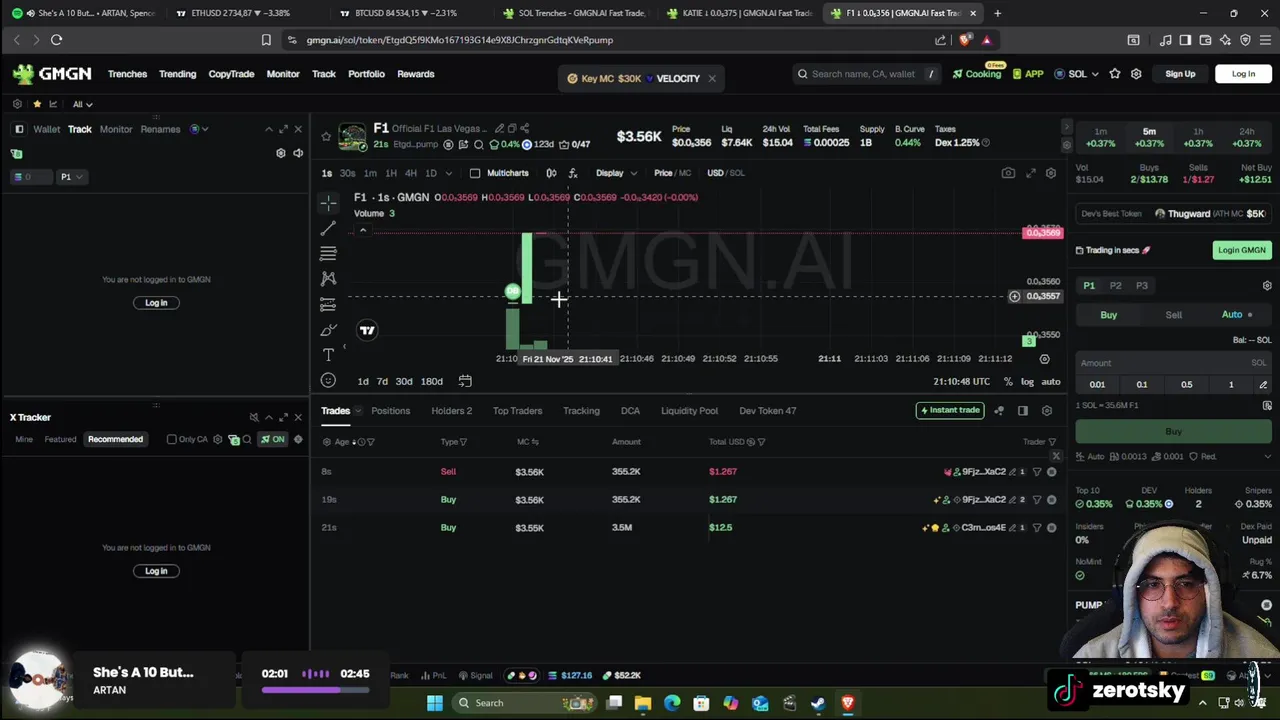Image resolution: width=1280 pixels, height=720 pixels.
Task: Switch to the Holders 2 tab
Action: pos(451,411)
